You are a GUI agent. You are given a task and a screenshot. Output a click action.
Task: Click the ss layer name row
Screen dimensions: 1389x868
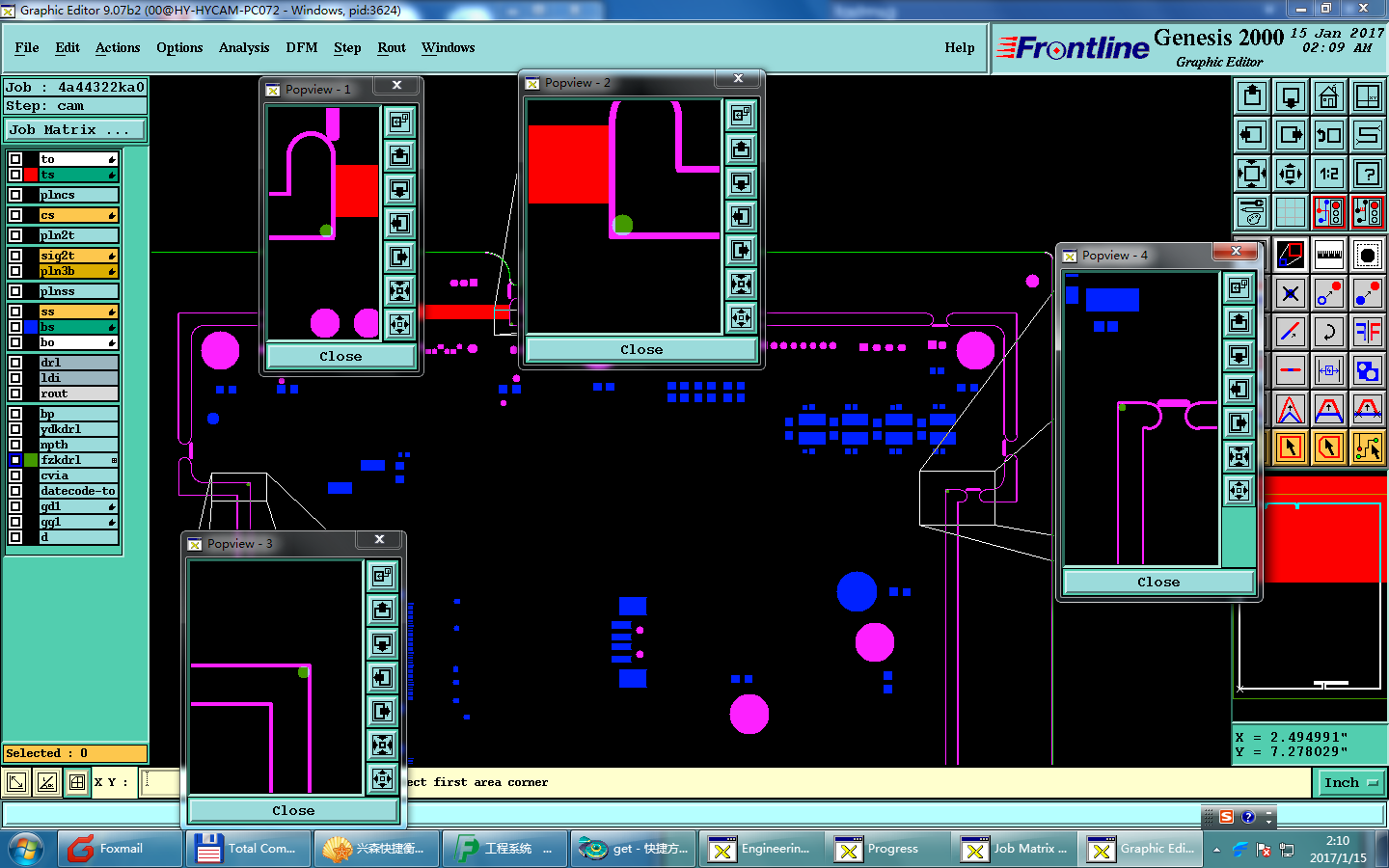(x=78, y=312)
